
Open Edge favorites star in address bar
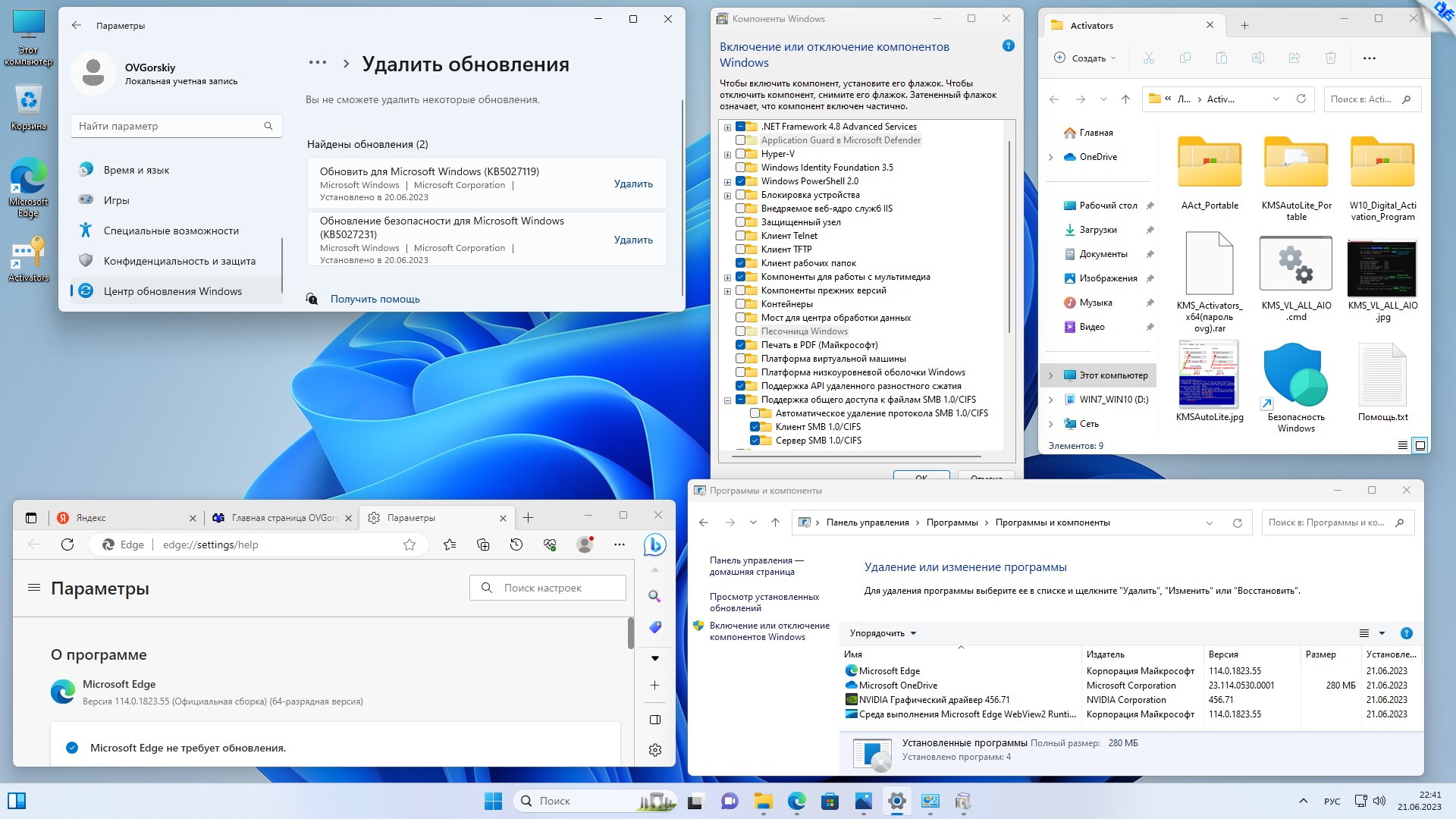tap(409, 544)
